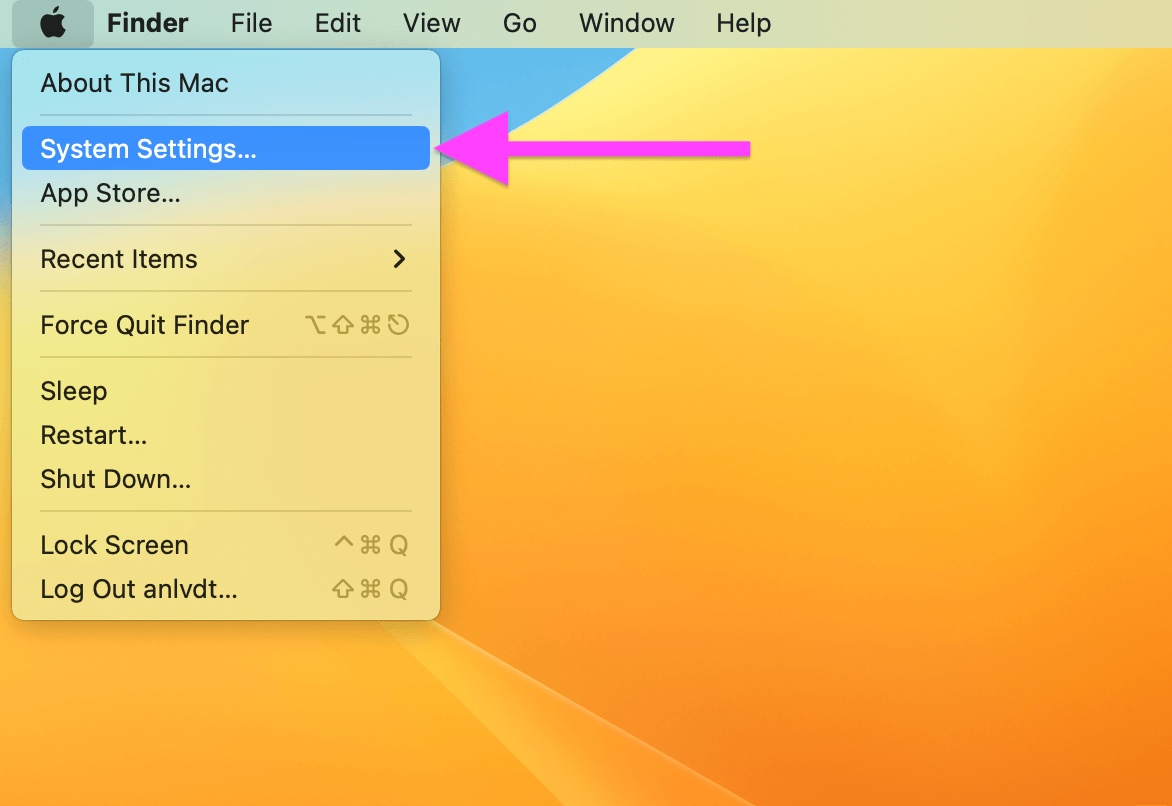Log Out the user anlvdt
The image size is (1172, 806).
point(138,589)
